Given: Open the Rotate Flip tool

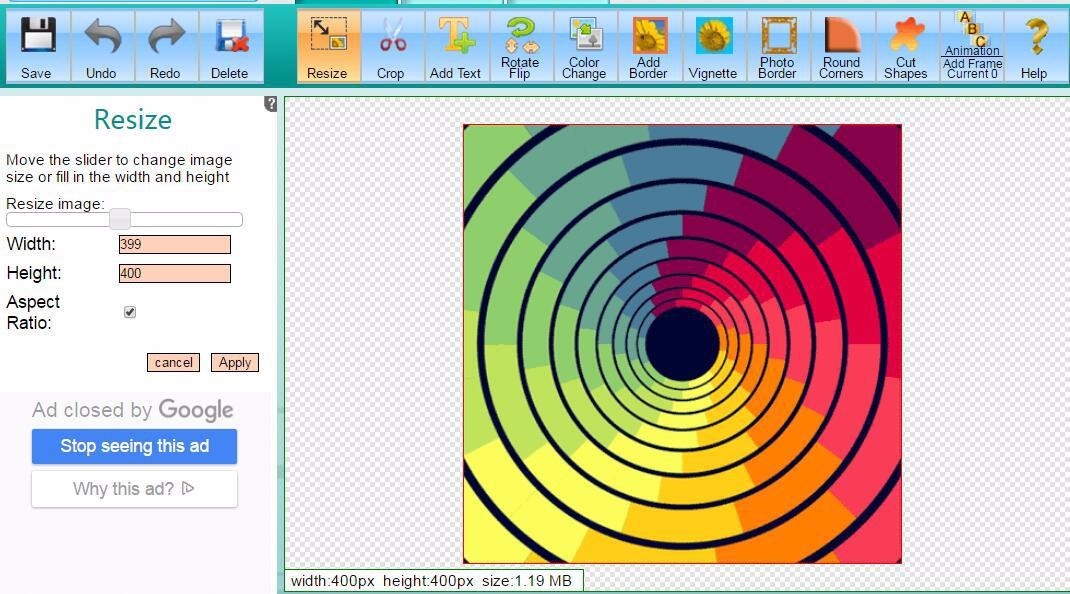Looking at the screenshot, I should click(520, 46).
